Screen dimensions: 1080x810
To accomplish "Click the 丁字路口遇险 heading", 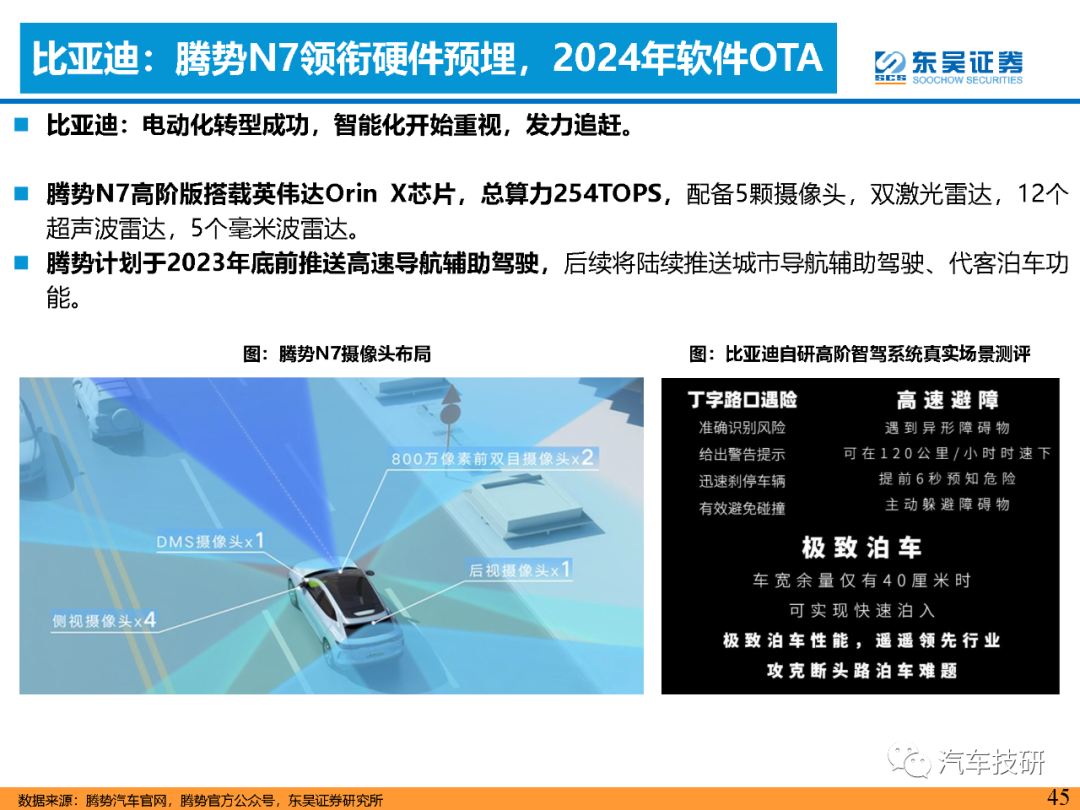I will (742, 399).
